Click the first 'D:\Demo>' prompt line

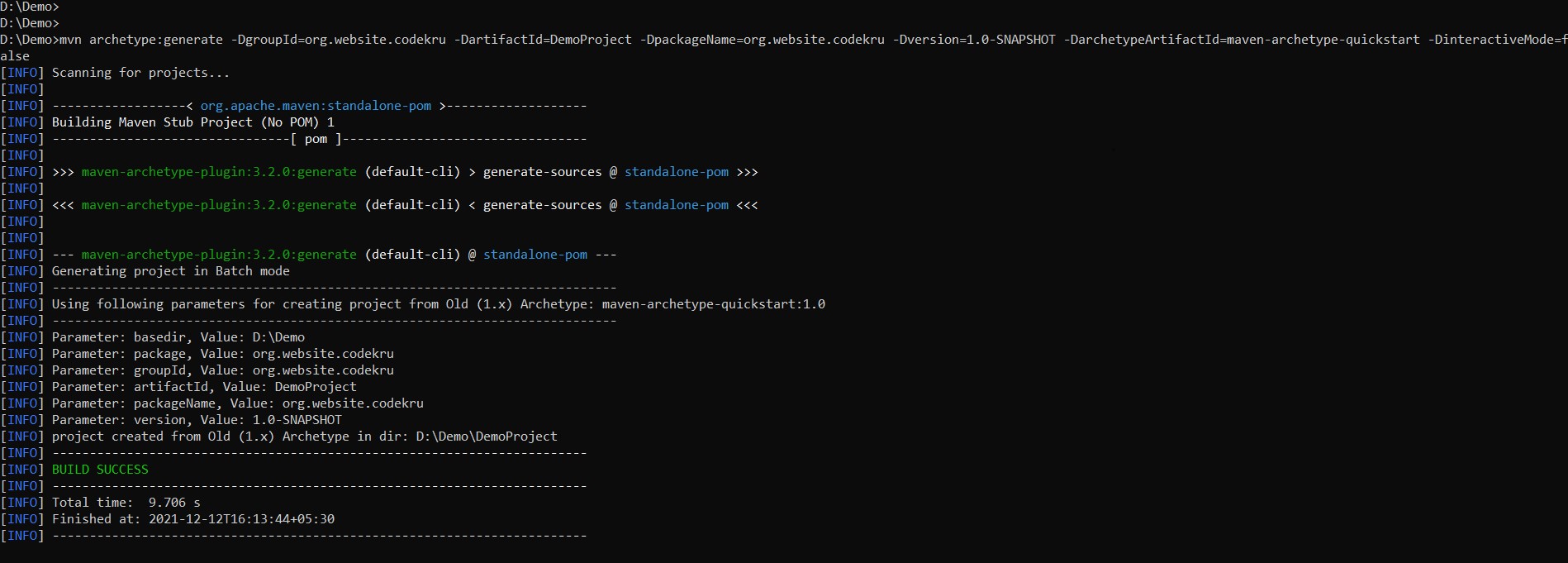point(30,7)
